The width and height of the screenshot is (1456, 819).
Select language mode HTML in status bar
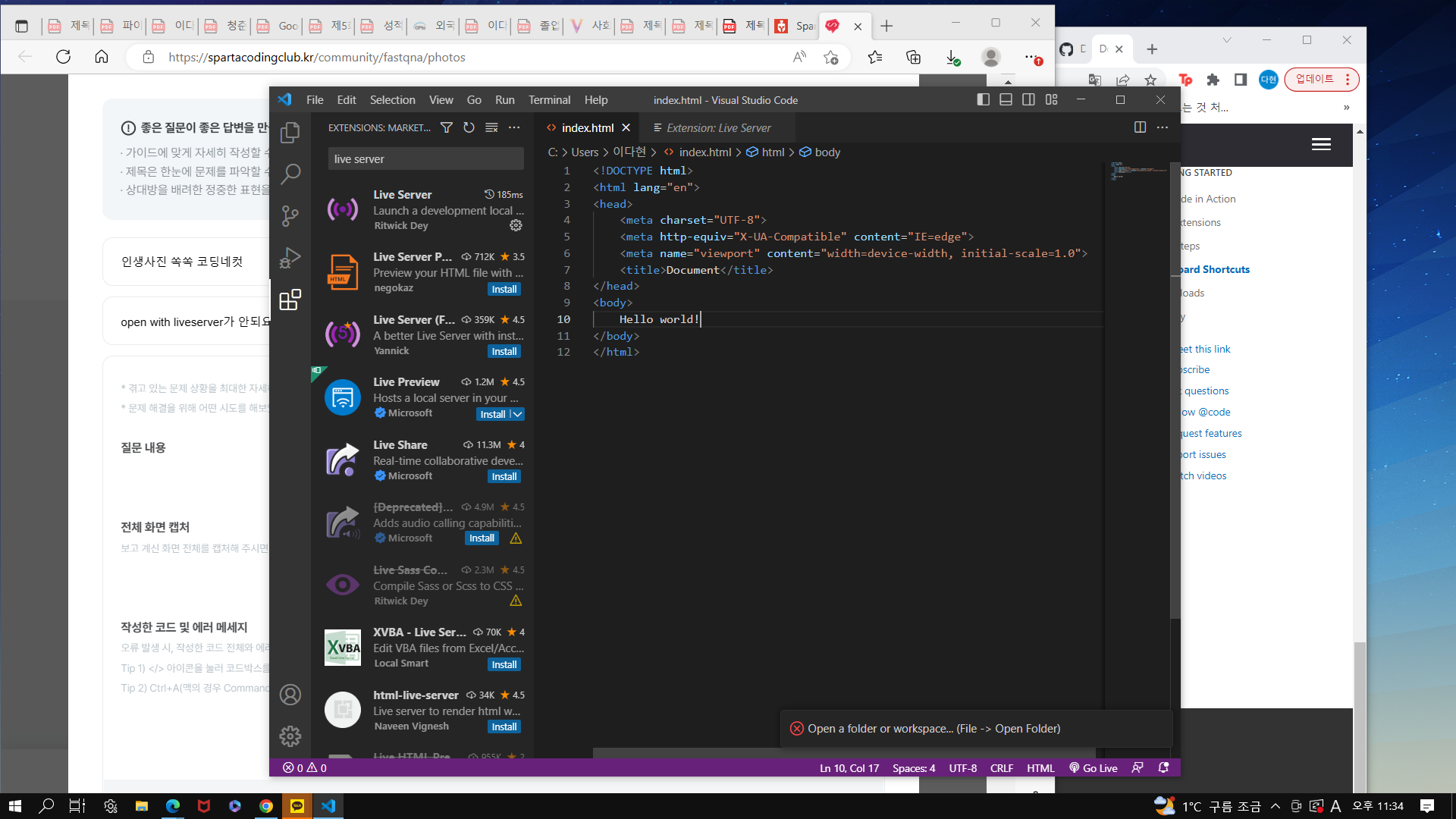[x=1040, y=767]
